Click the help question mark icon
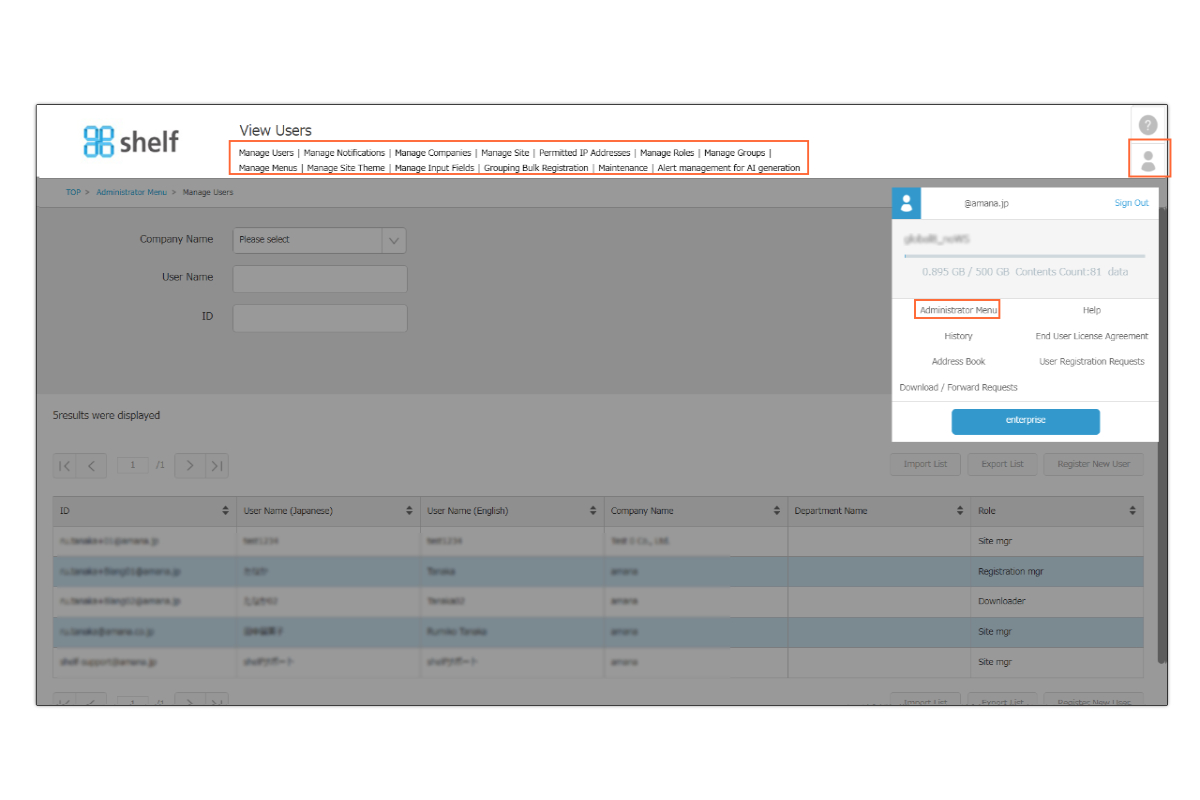The image size is (1200, 800). pos(1148,125)
